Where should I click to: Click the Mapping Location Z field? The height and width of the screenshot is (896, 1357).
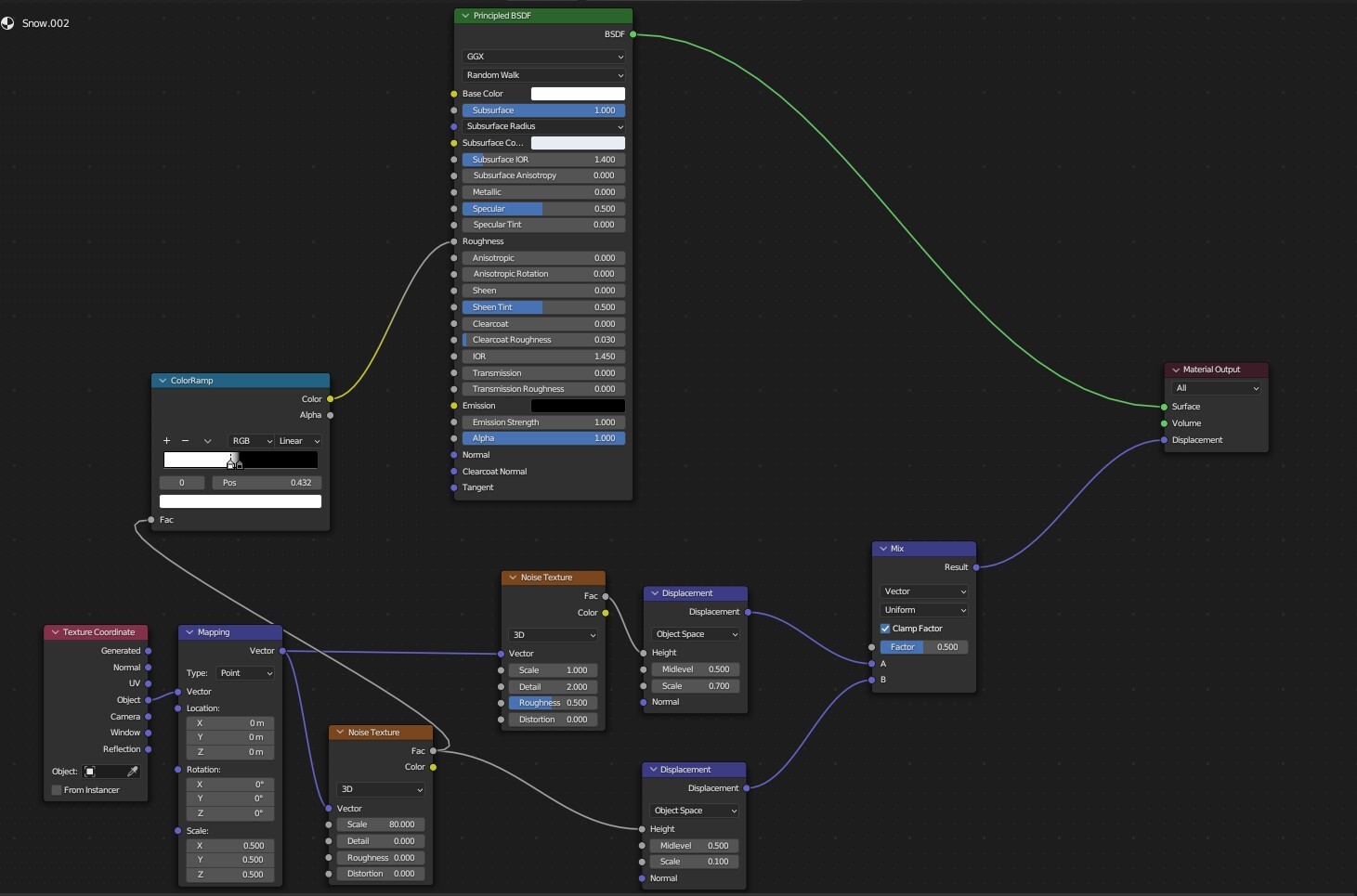230,752
